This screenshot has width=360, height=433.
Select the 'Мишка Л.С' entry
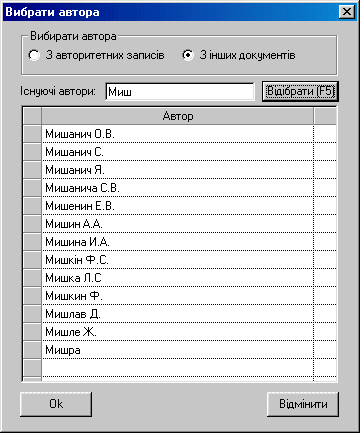(178, 278)
